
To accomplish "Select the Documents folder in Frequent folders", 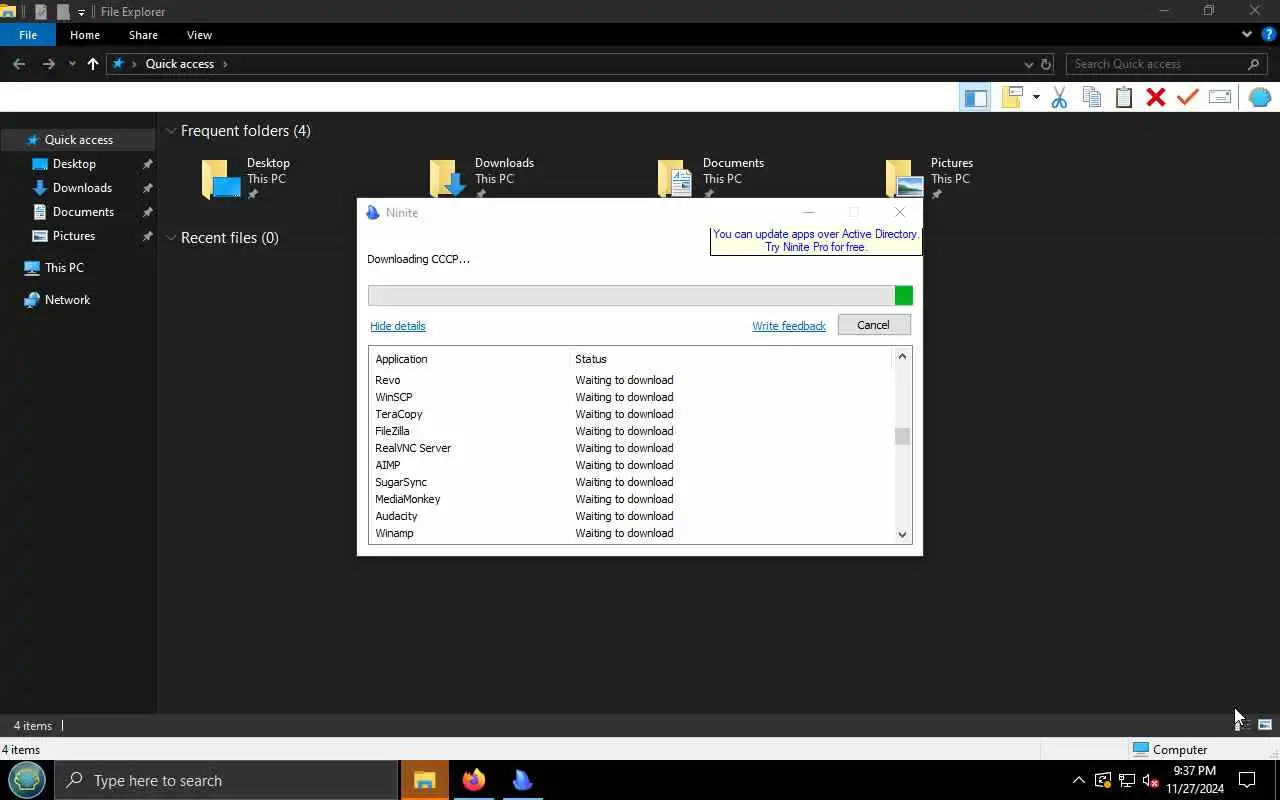I will tap(711, 178).
